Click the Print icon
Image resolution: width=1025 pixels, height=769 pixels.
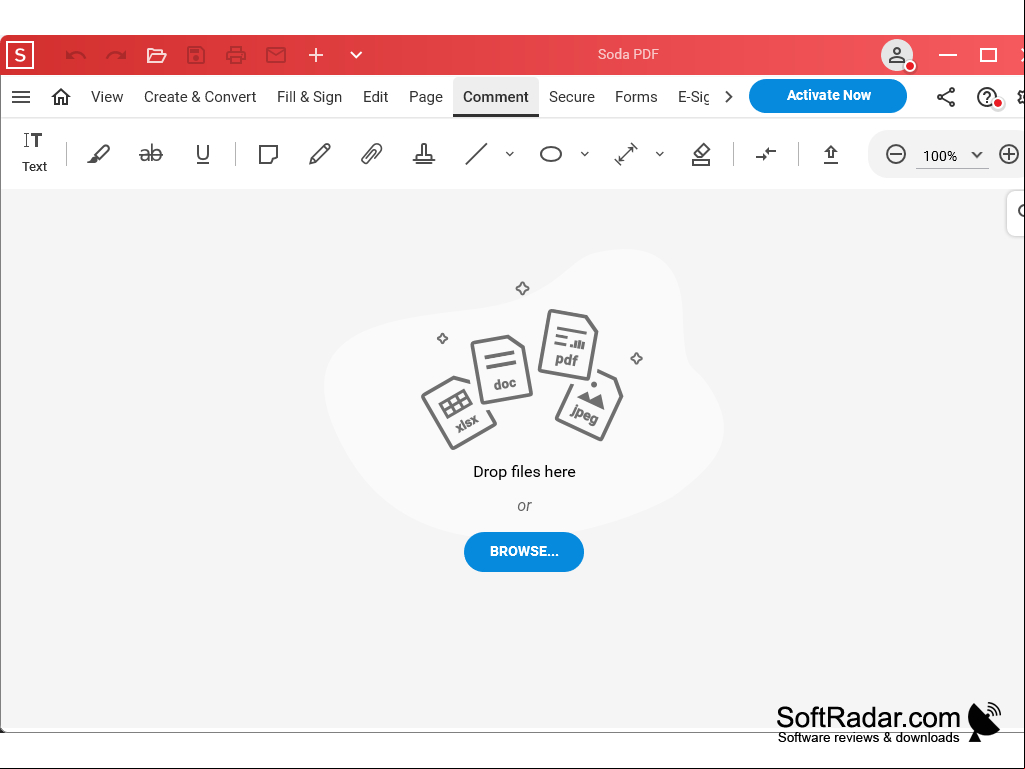tap(236, 55)
